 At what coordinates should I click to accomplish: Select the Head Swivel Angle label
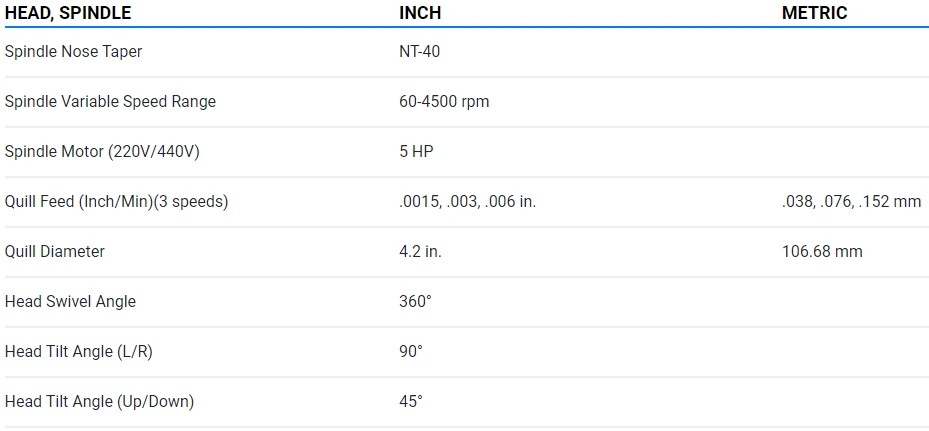pyautogui.click(x=70, y=301)
